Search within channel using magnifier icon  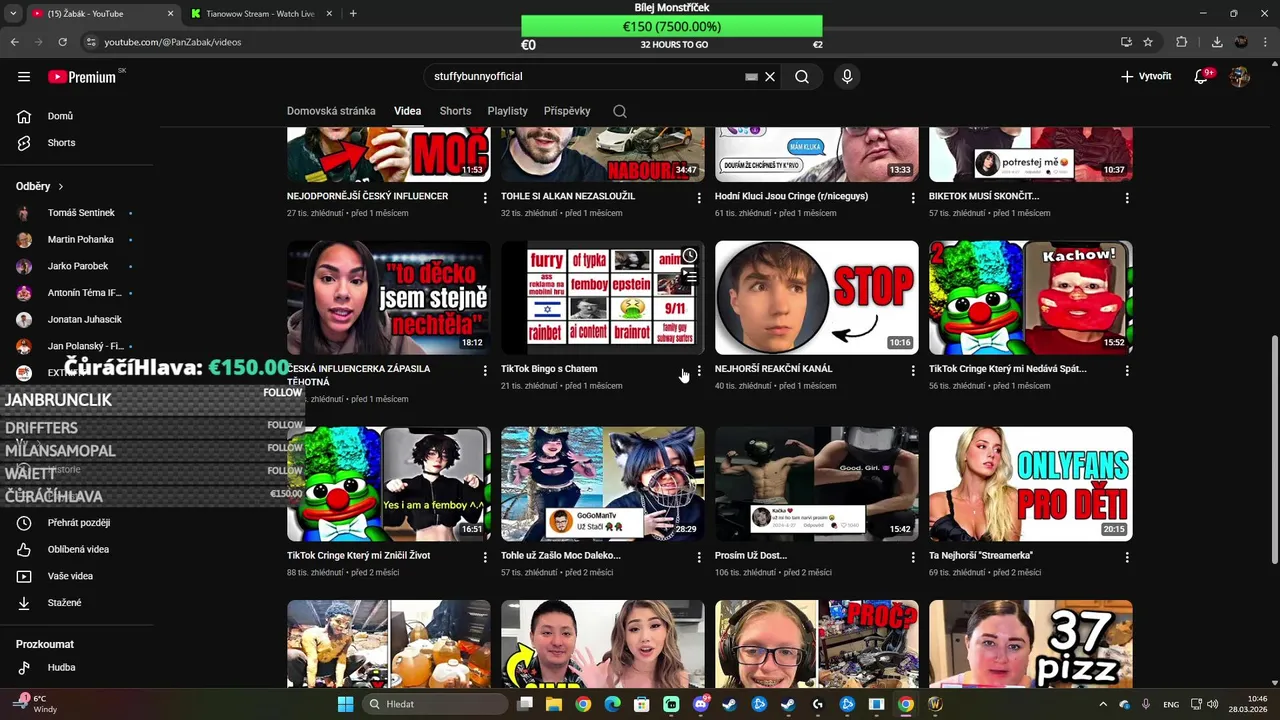tap(620, 111)
